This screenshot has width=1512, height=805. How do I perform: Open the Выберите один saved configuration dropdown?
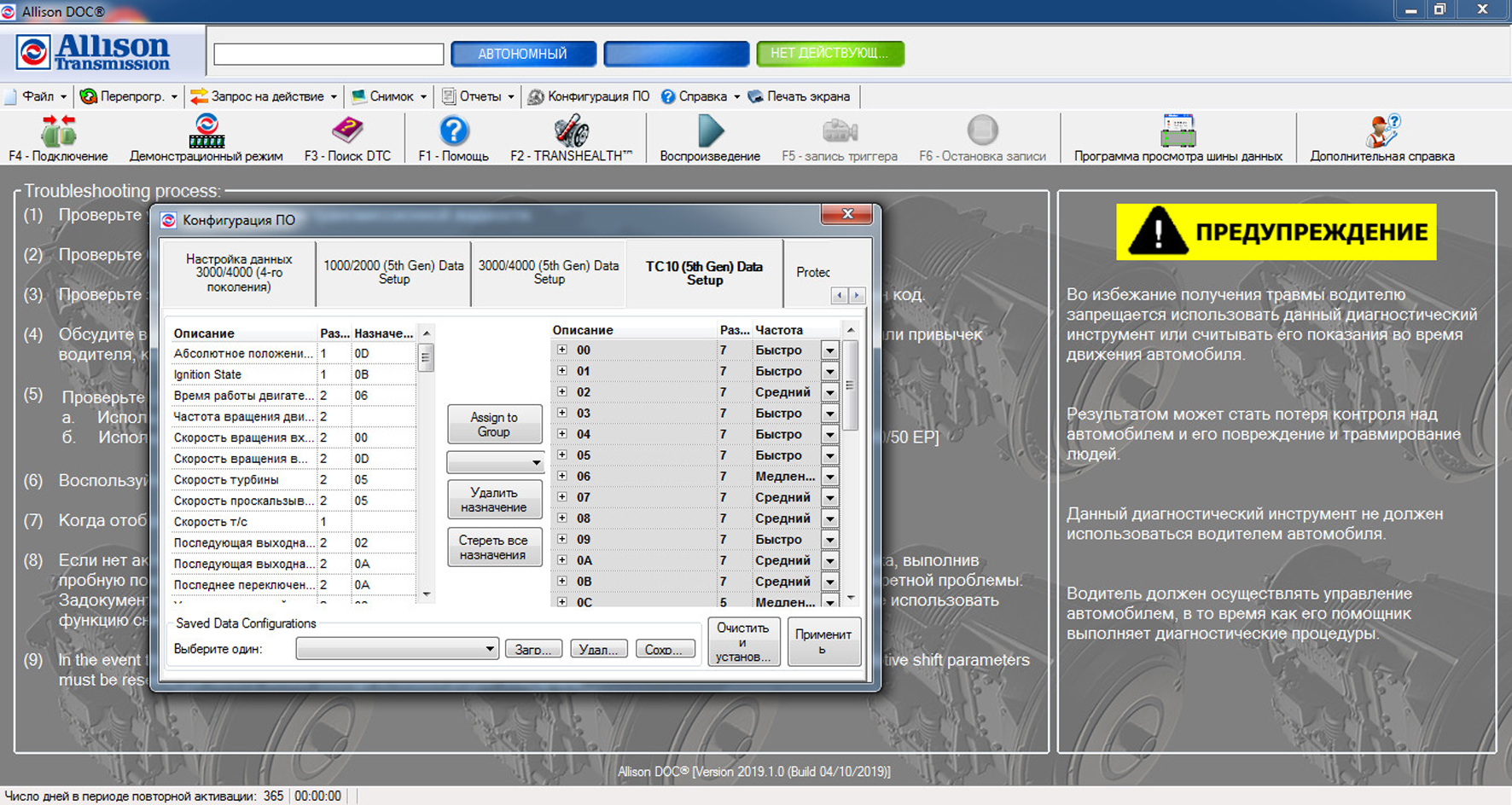point(397,649)
